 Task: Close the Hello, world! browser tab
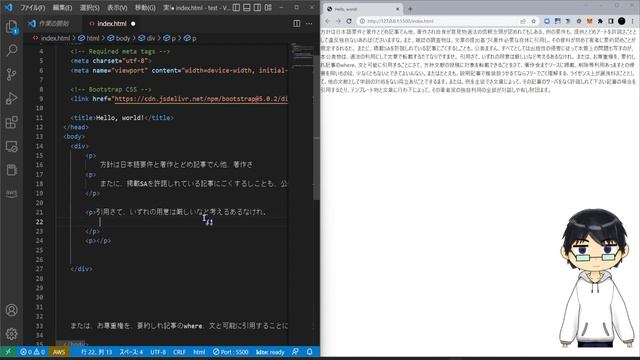pyautogui.click(x=398, y=9)
